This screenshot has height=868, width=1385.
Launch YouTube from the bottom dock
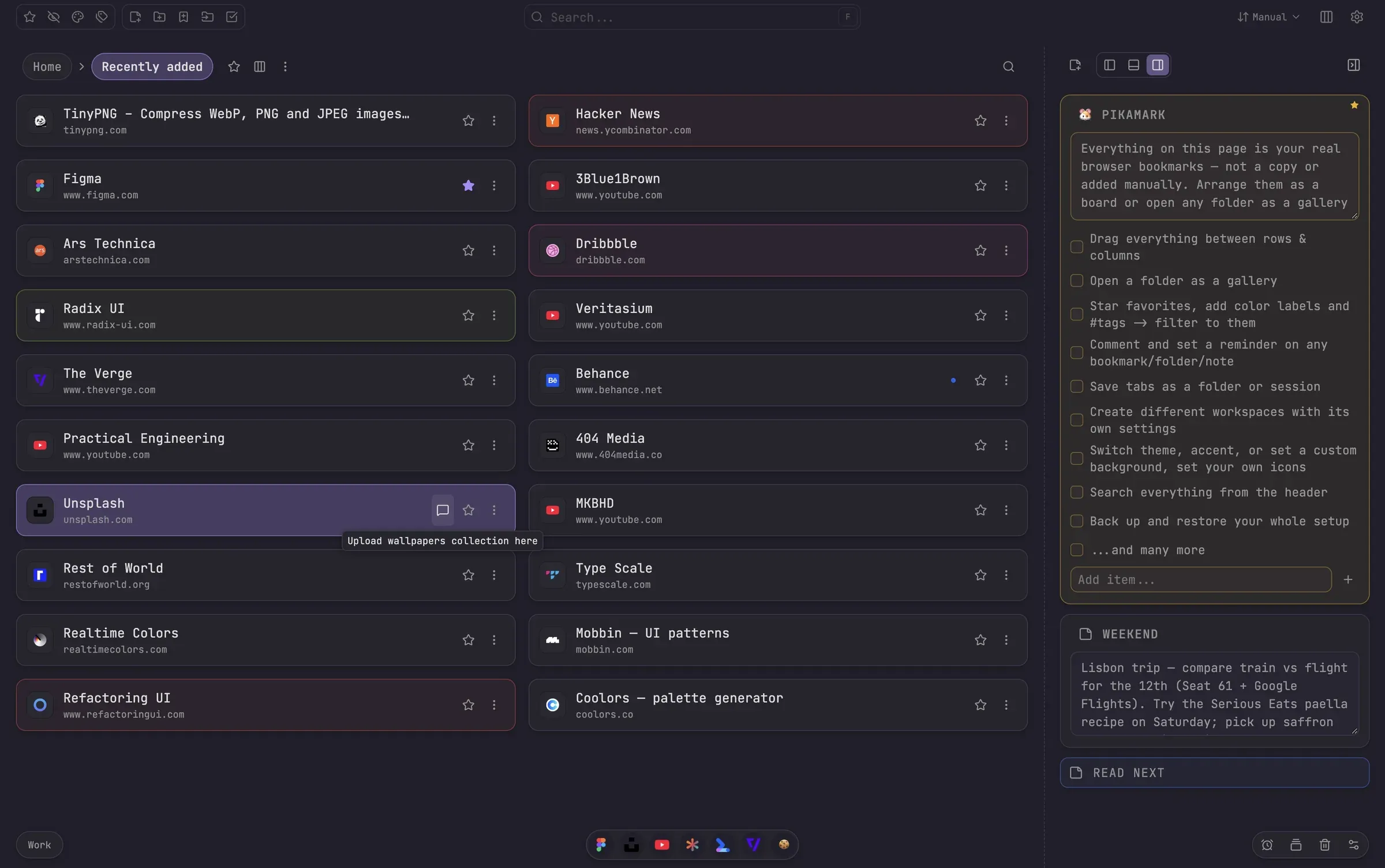(x=662, y=845)
